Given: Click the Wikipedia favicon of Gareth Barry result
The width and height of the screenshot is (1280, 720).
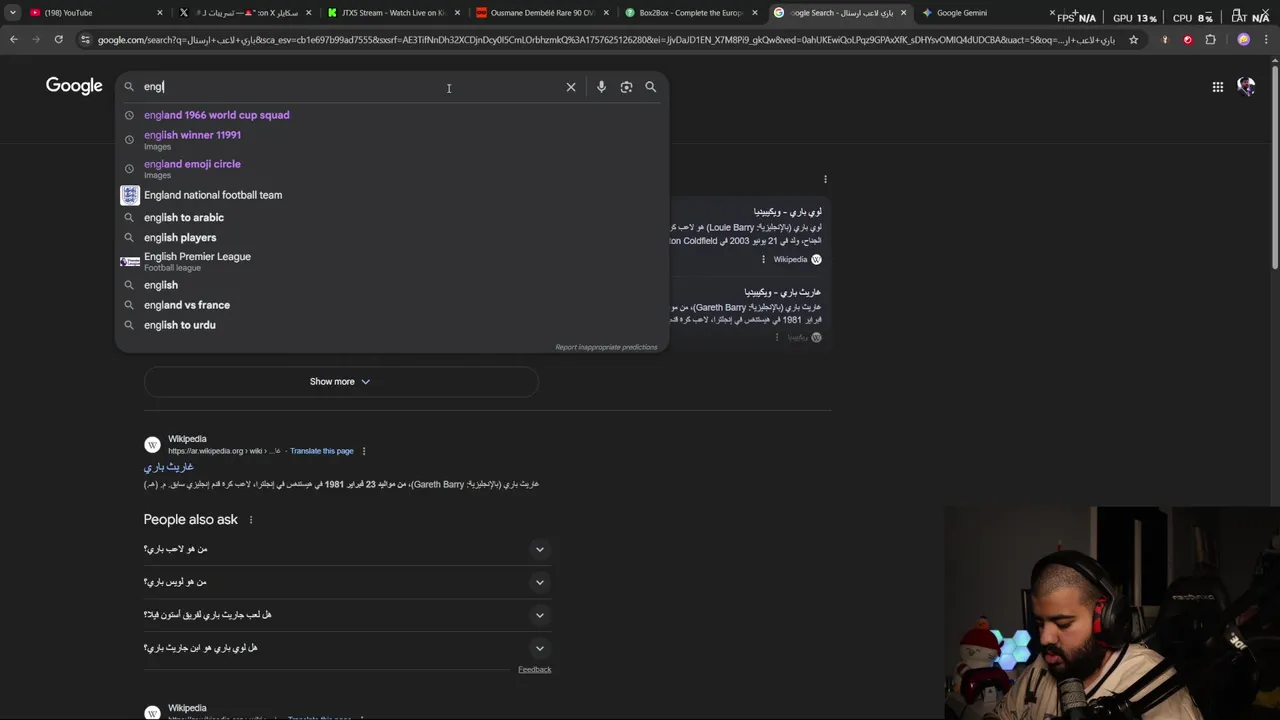Looking at the screenshot, I should click(152, 444).
